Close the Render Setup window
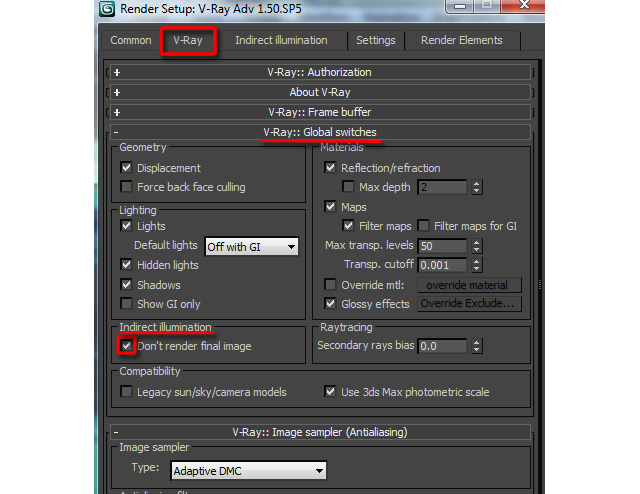Image resolution: width=640 pixels, height=494 pixels. 523,6
